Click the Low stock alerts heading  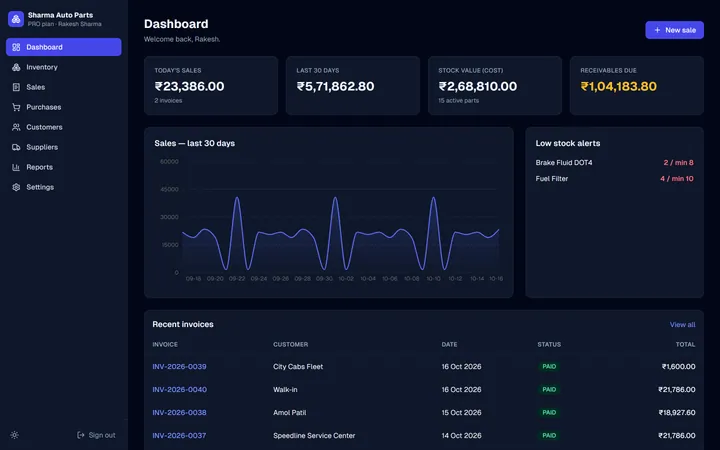pyautogui.click(x=568, y=143)
